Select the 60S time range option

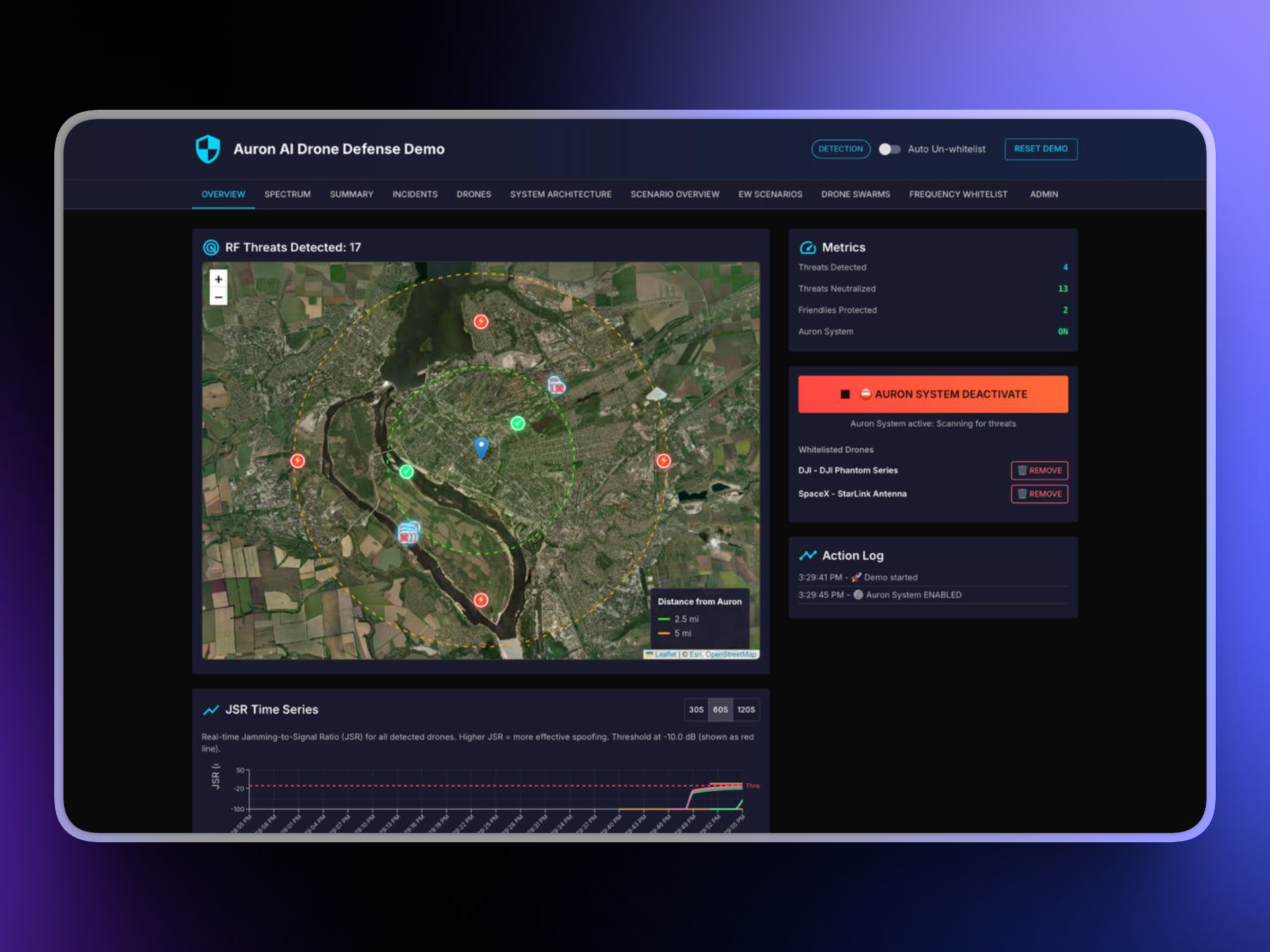pyautogui.click(x=720, y=709)
